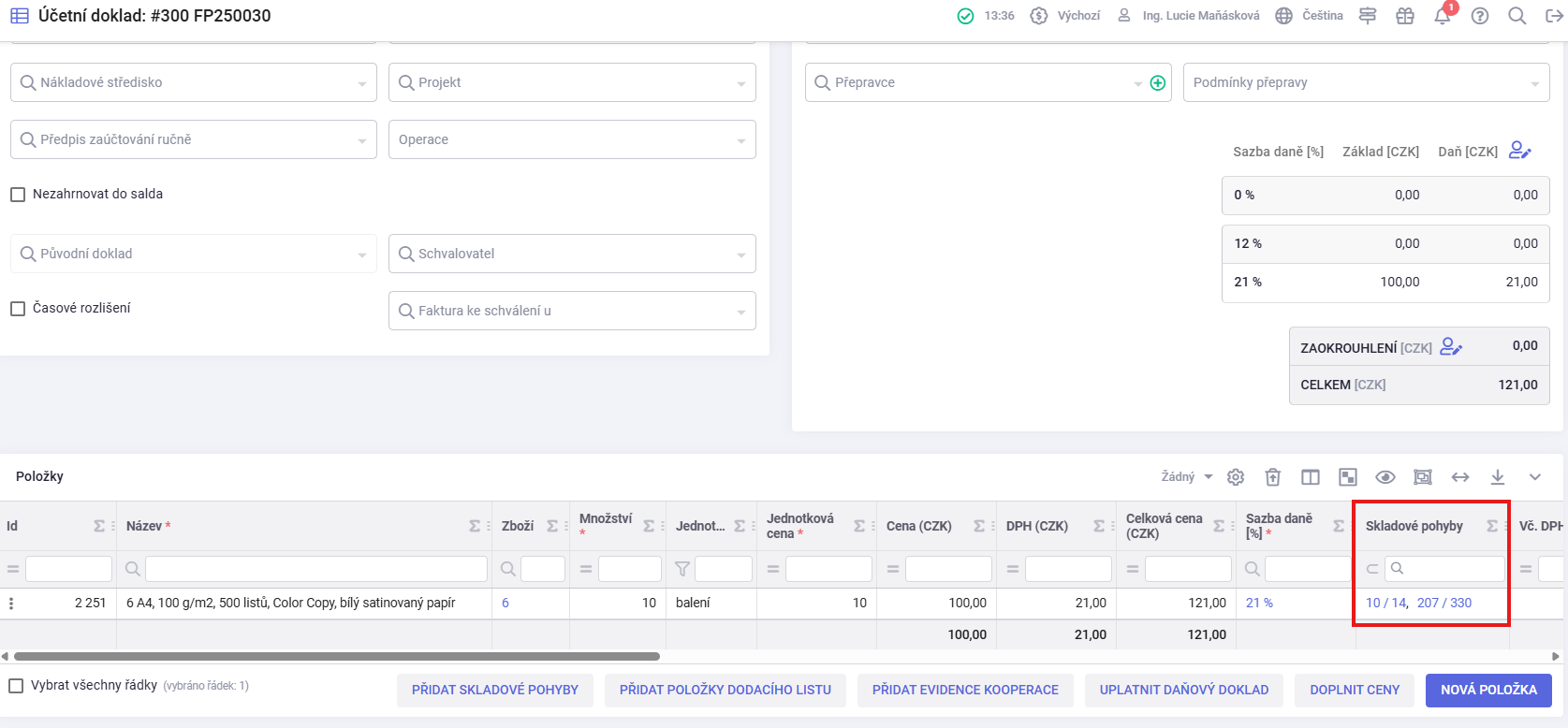Click the notification bell icon

1442,16
